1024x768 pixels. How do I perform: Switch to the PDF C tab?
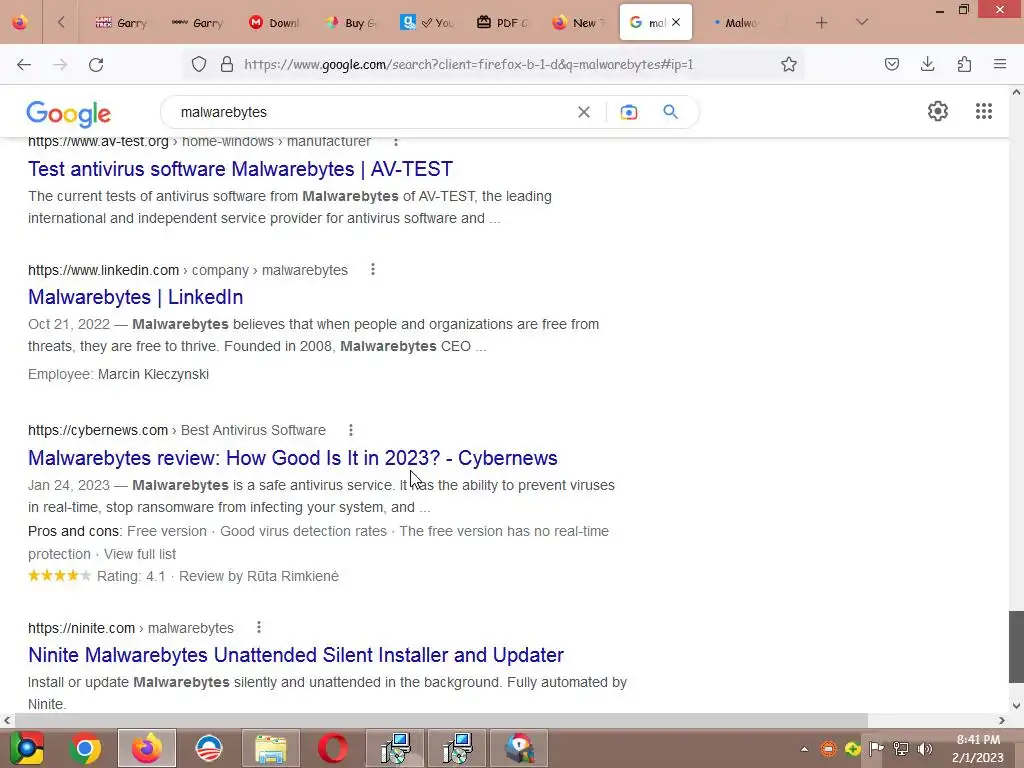(x=502, y=23)
